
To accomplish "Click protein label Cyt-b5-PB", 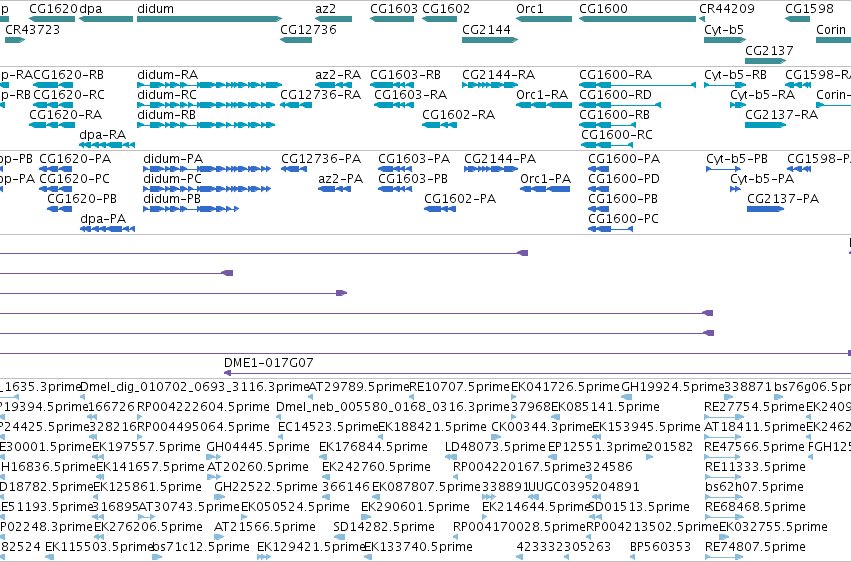I will click(x=737, y=158).
